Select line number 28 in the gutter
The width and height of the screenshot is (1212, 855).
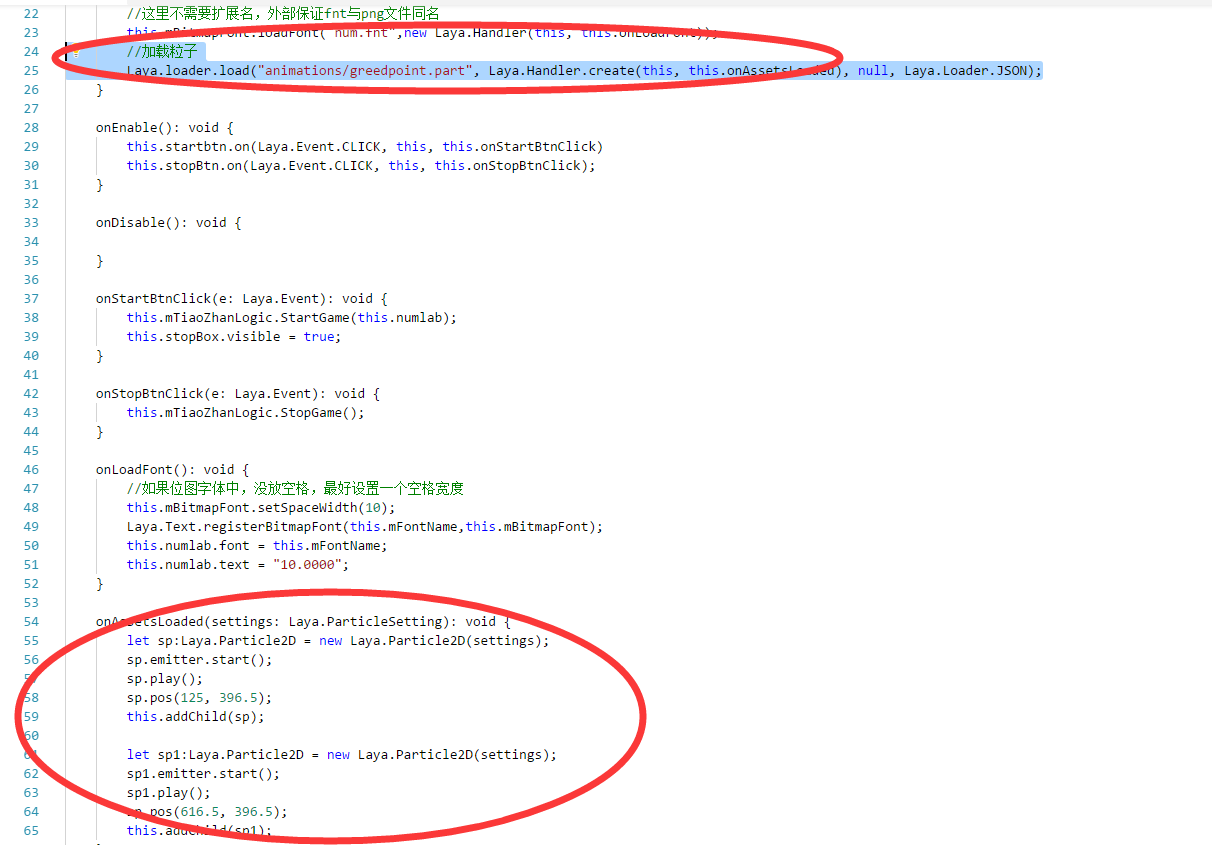(x=30, y=128)
